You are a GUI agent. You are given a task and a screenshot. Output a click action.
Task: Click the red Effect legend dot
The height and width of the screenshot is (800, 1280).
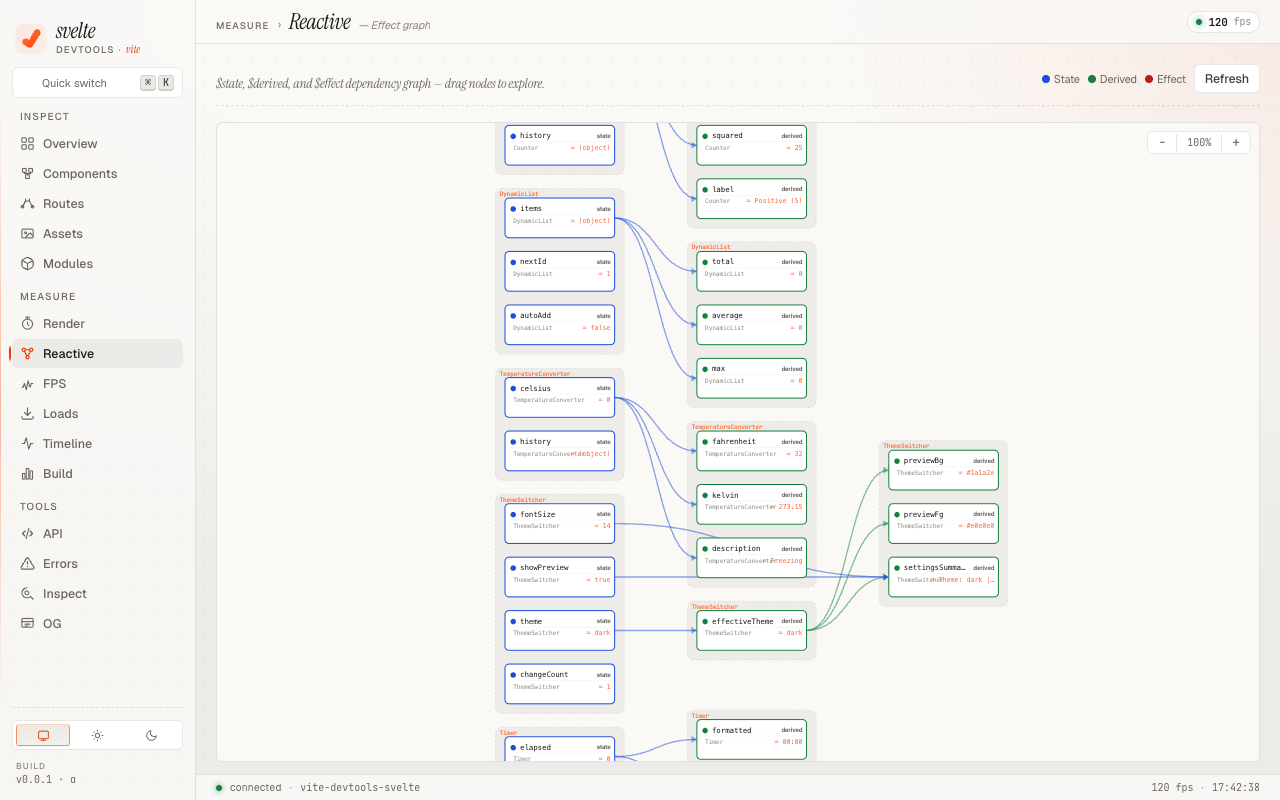[1149, 79]
